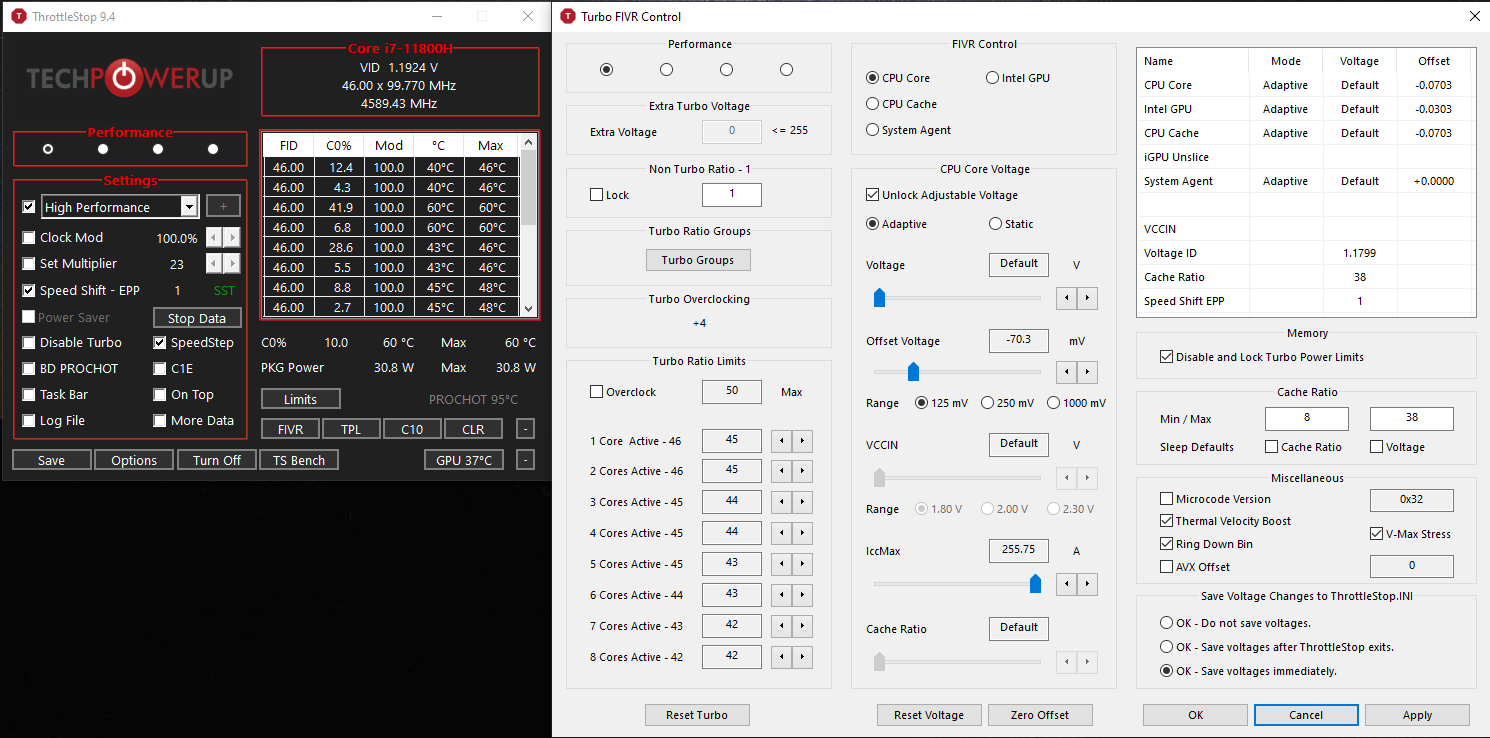Click the C10 button

412,429
